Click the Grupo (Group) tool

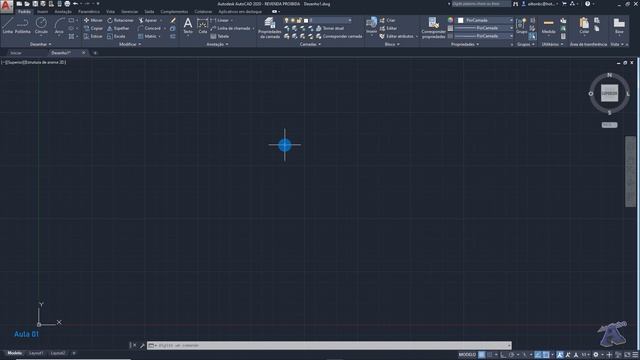pyautogui.click(x=521, y=25)
